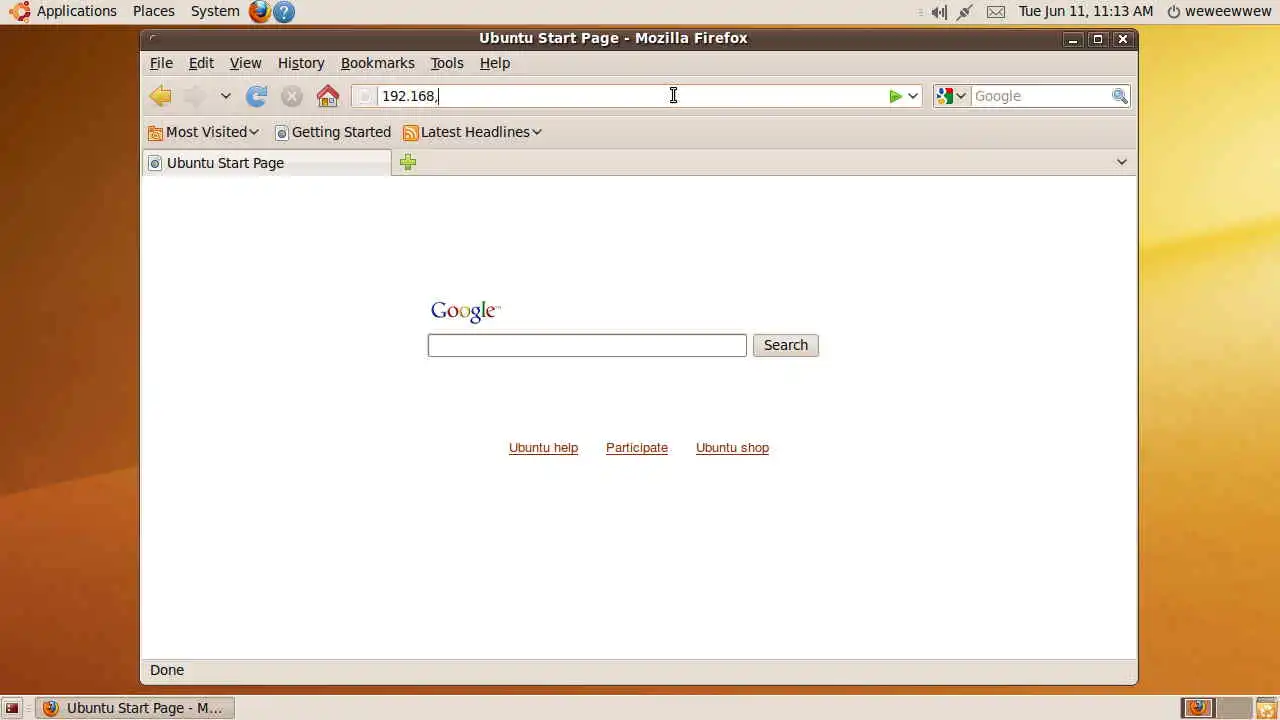This screenshot has width=1280, height=720.
Task: Switch to the second workspace in switcher
Action: pyautogui.click(x=1233, y=708)
